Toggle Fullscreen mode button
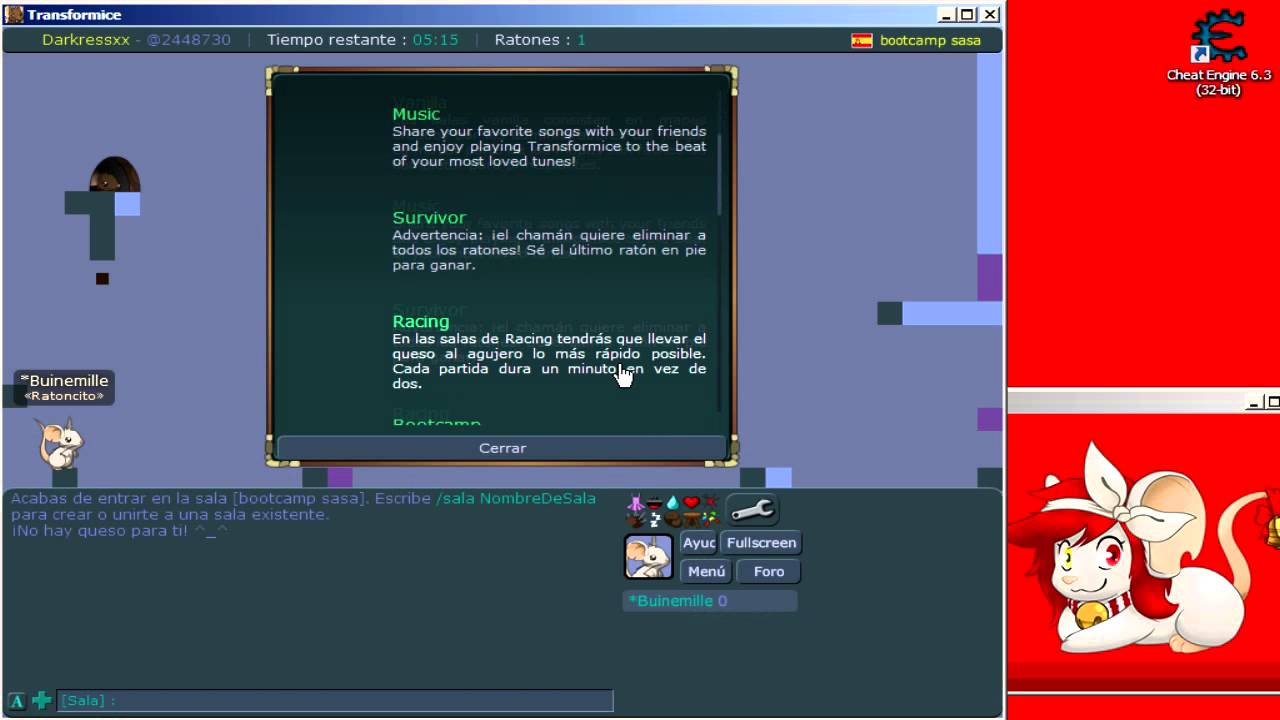Screen dimensions: 1280x720 tap(761, 543)
